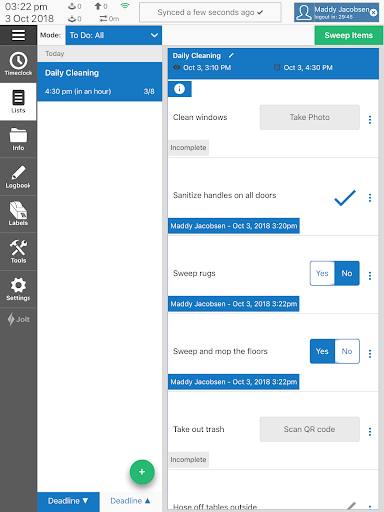Select Yes for Sweep rugs
Image resolution: width=384 pixels, height=512 pixels.
tap(322, 273)
